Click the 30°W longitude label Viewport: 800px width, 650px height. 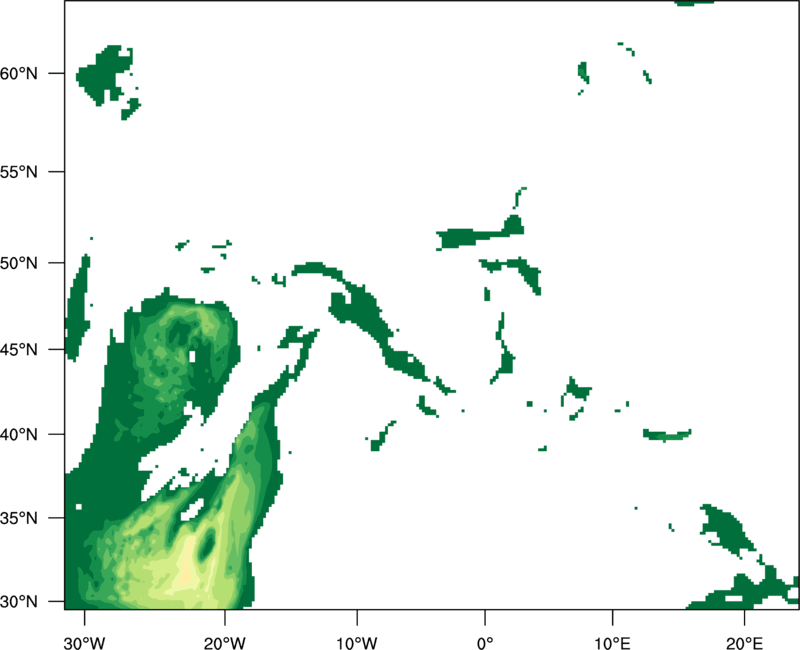pos(85,643)
